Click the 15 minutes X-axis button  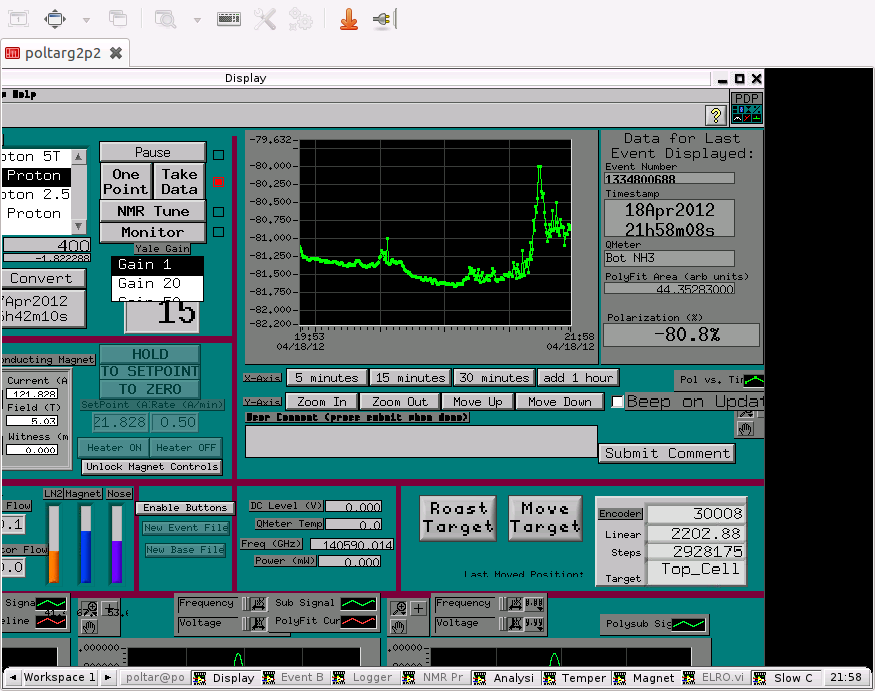pyautogui.click(x=410, y=378)
